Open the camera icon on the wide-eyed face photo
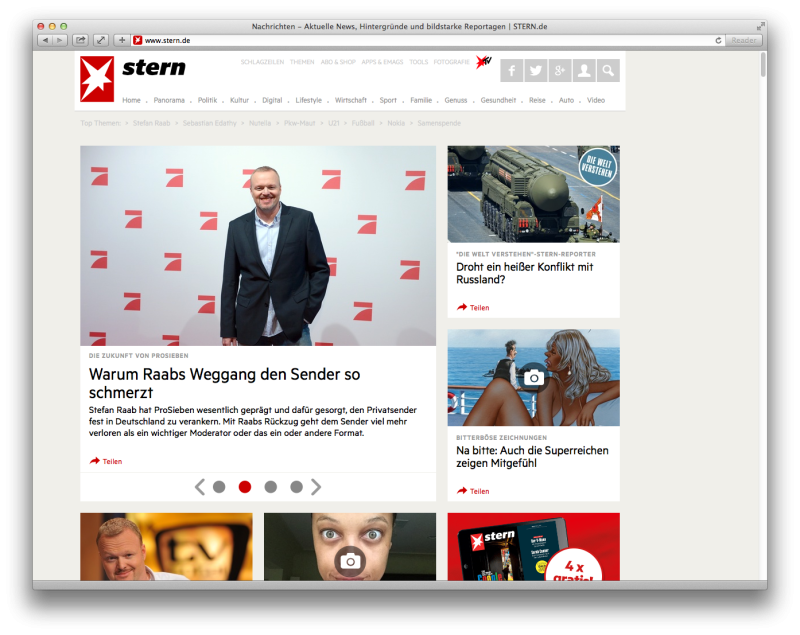Image resolution: width=800 pixels, height=635 pixels. click(x=350, y=562)
